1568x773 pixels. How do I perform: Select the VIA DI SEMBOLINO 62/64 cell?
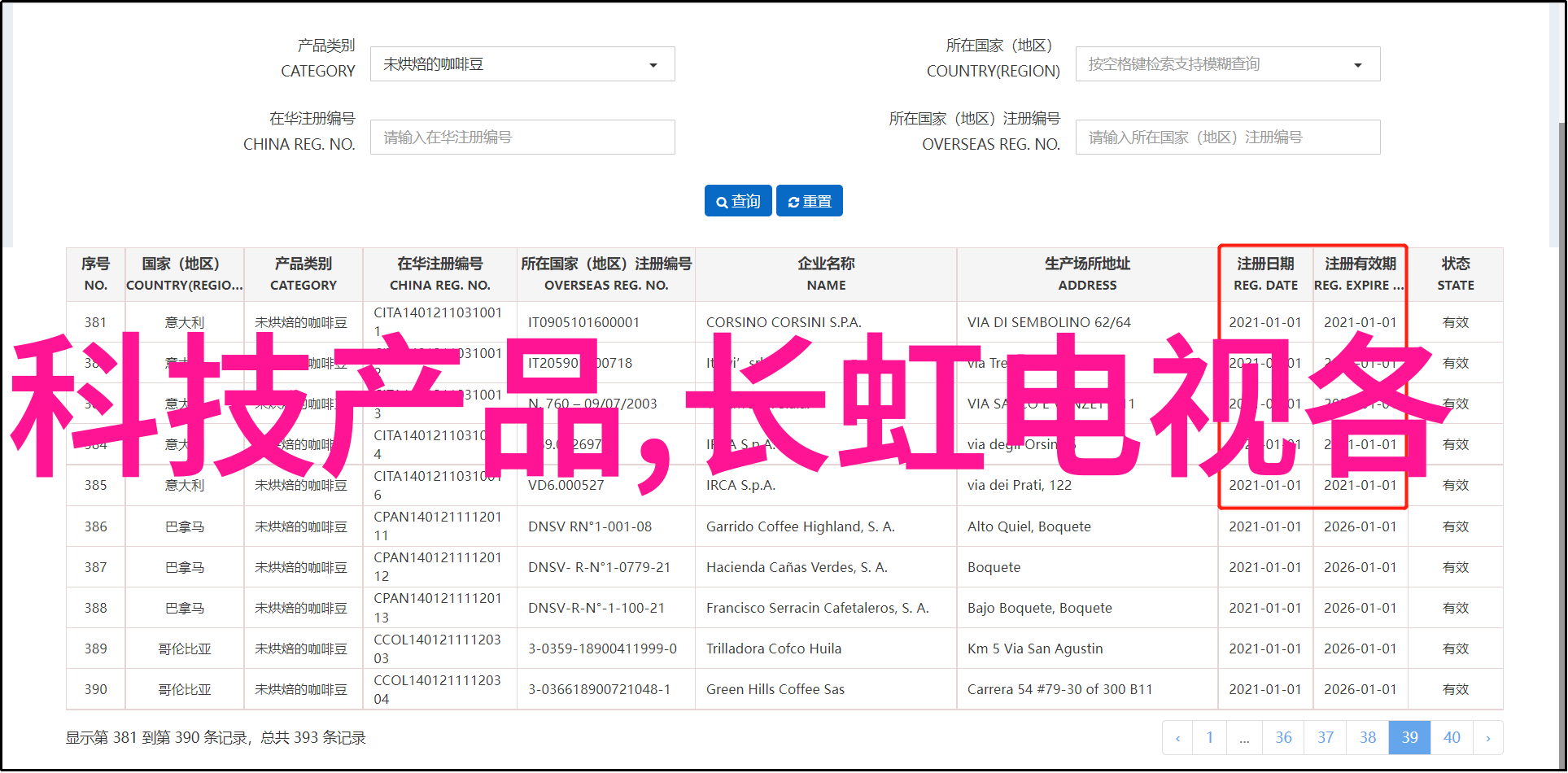point(1088,322)
